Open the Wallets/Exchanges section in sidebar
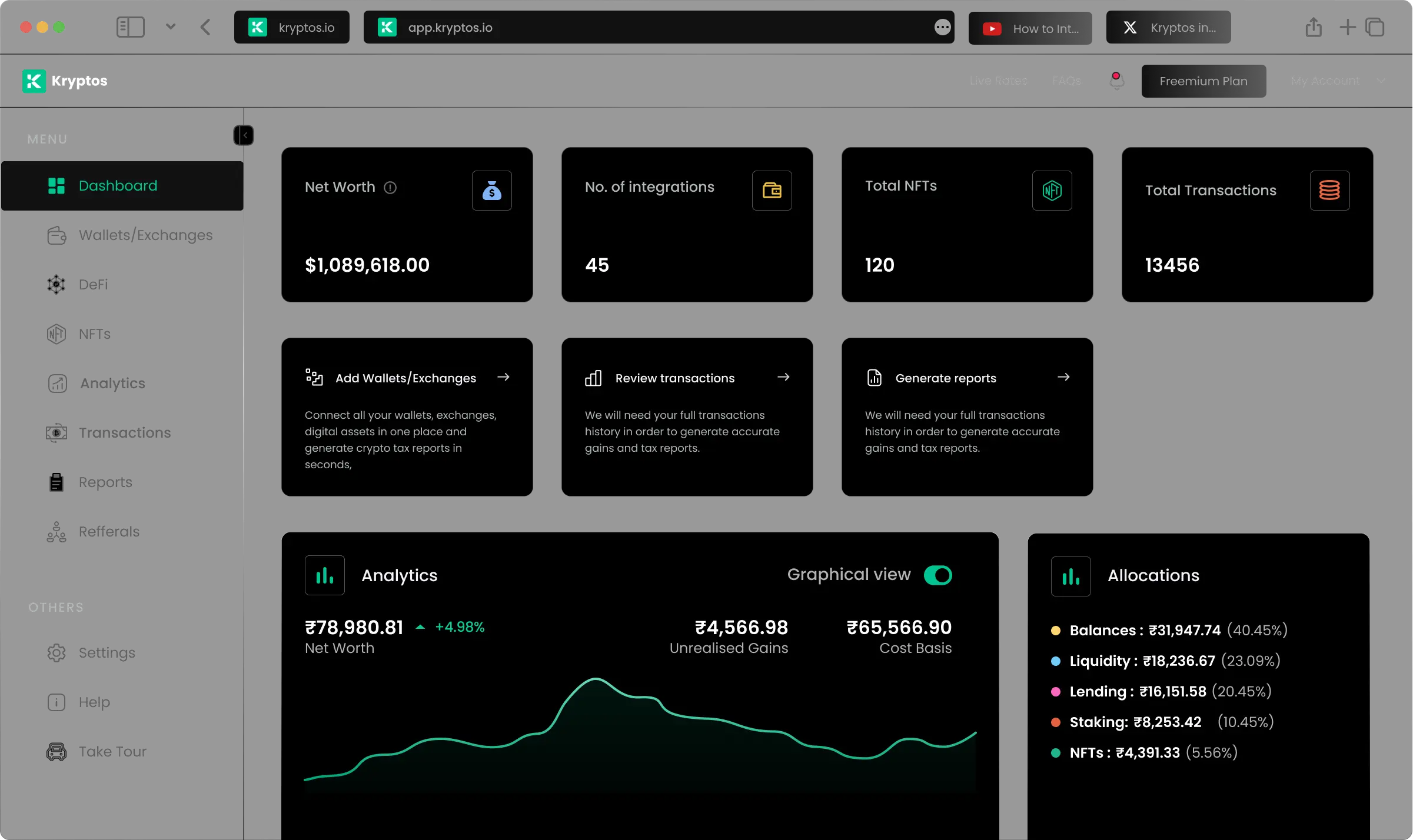Image resolution: width=1413 pixels, height=840 pixels. pos(145,235)
